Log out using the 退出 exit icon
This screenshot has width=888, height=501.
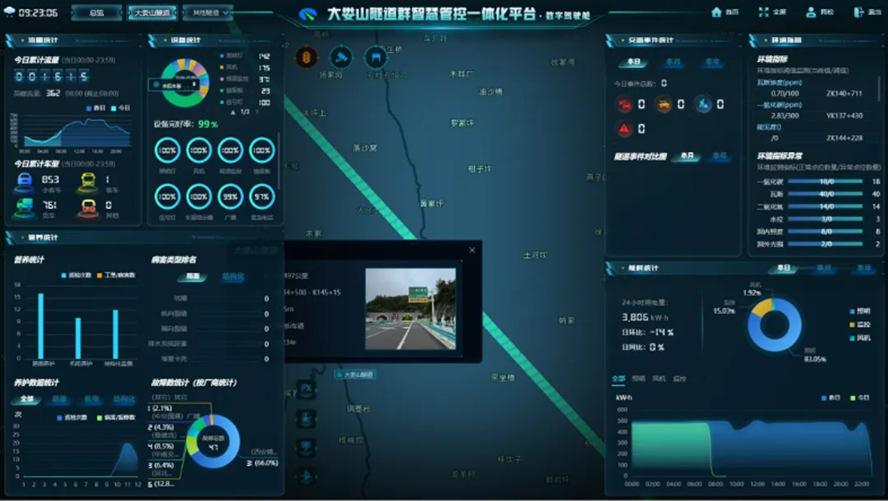click(x=859, y=12)
